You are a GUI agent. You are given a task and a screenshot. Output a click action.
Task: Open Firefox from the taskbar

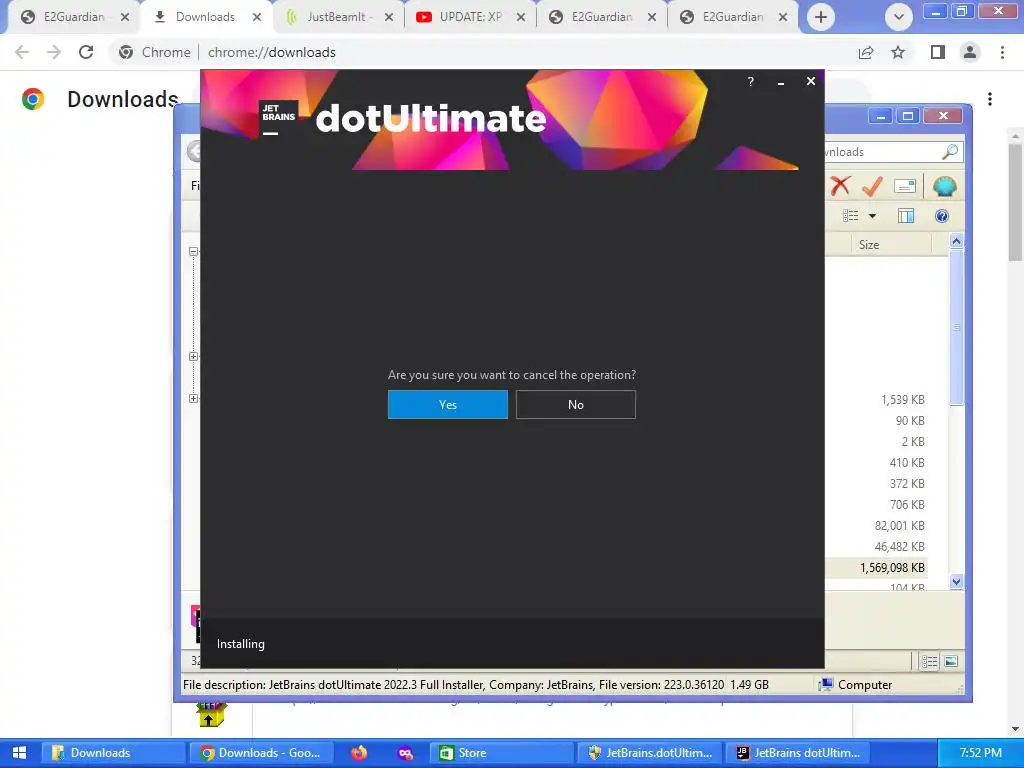pyautogui.click(x=359, y=753)
